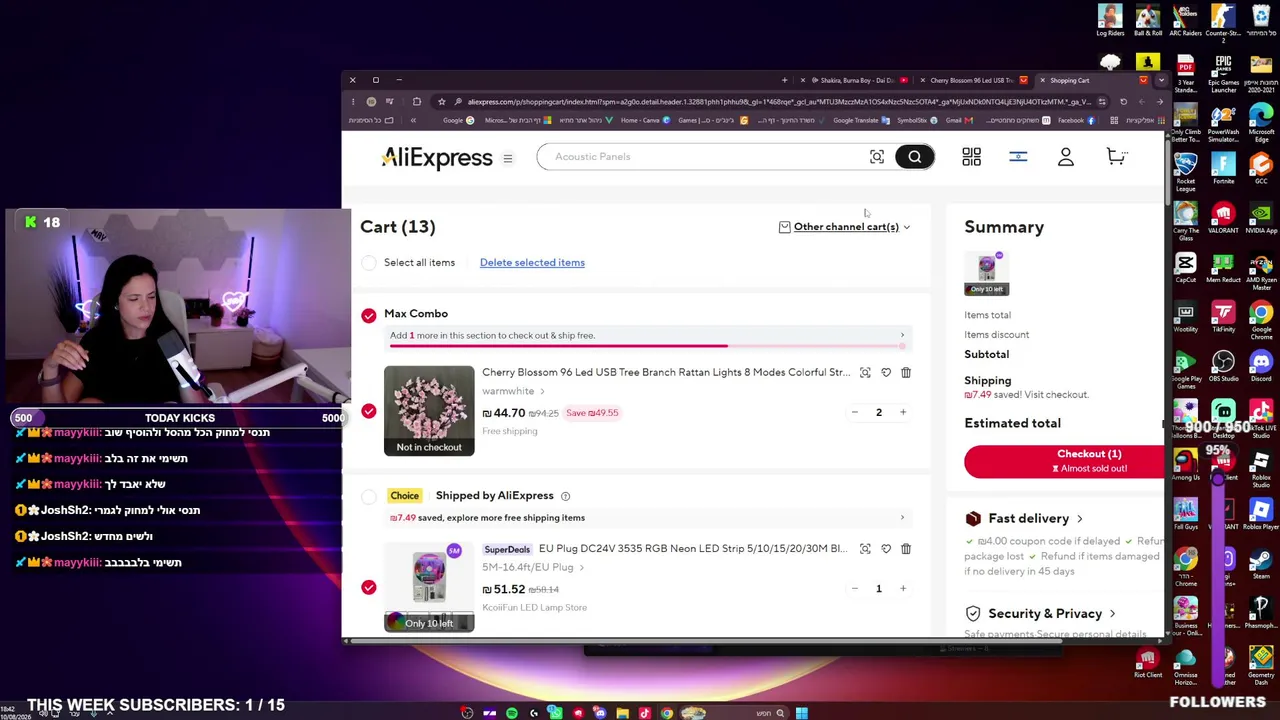The width and height of the screenshot is (1280, 720).
Task: Uncheck the Max Combo store checkbox
Action: (x=369, y=316)
